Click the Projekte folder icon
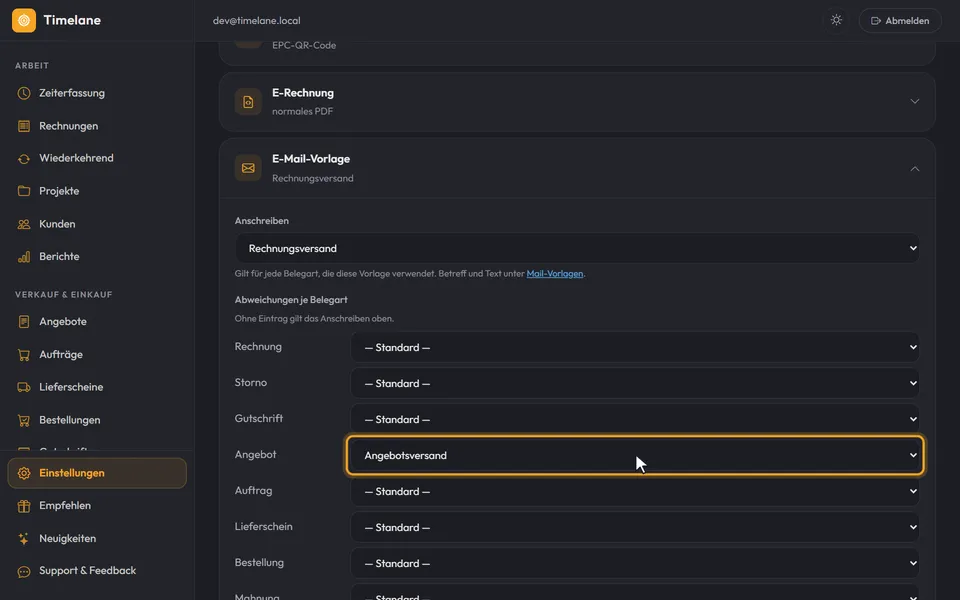Viewport: 960px width, 600px height. tap(24, 191)
